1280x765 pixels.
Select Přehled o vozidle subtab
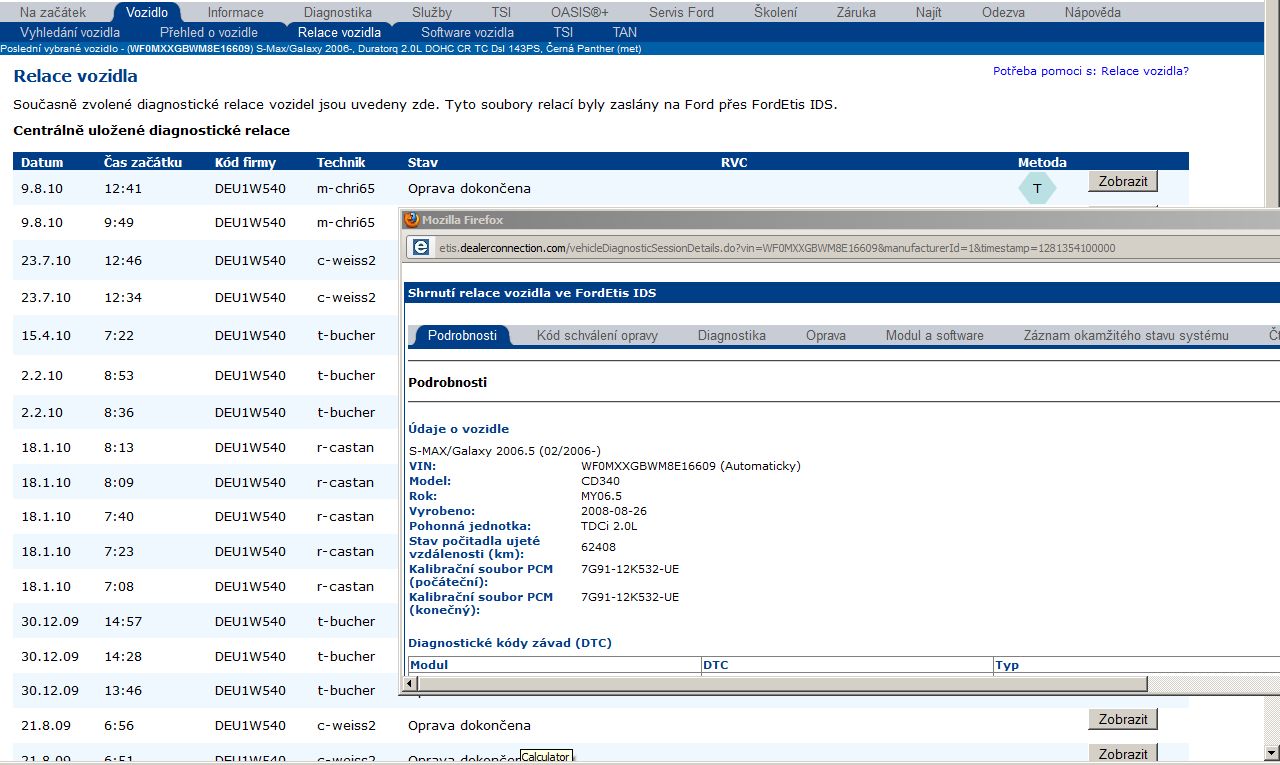point(209,32)
